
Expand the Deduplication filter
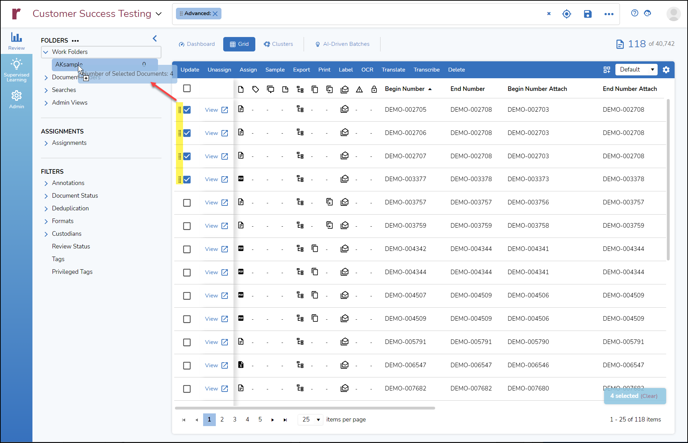tap(46, 209)
